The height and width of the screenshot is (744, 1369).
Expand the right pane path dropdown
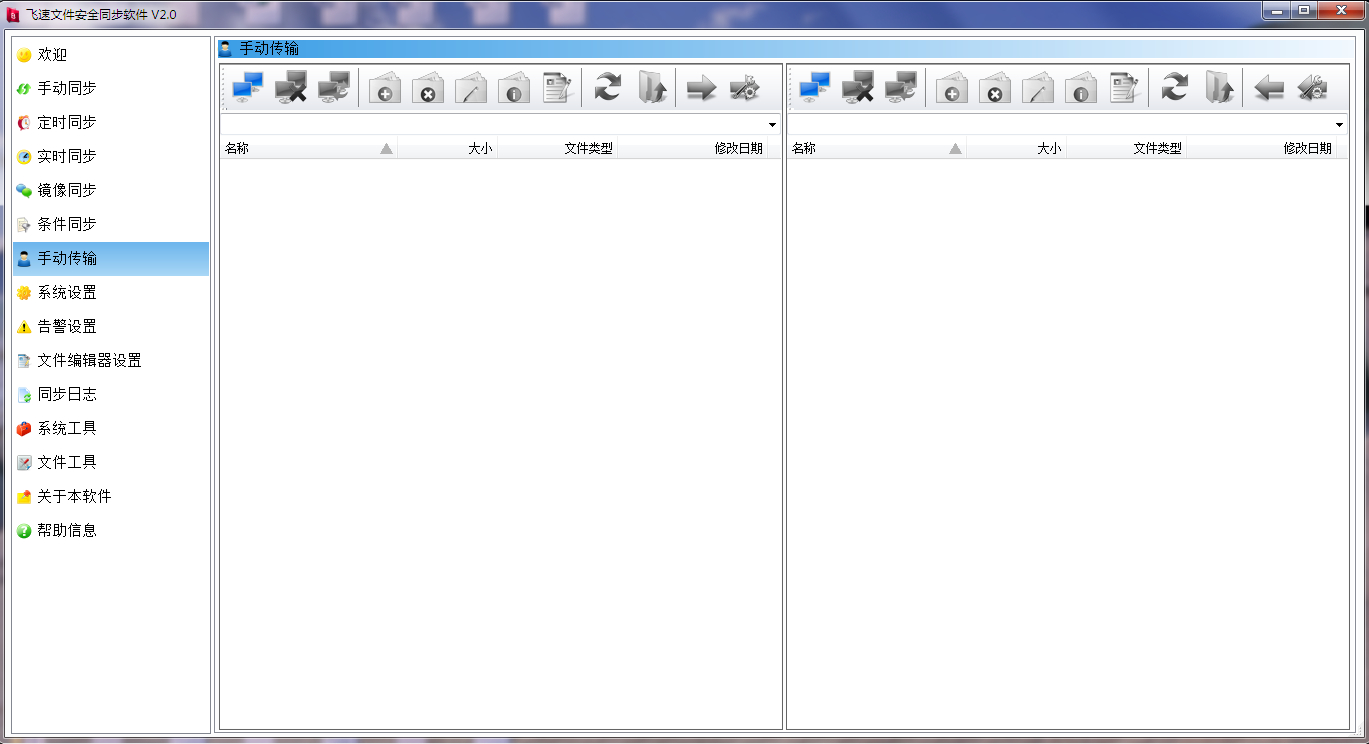tap(1339, 125)
